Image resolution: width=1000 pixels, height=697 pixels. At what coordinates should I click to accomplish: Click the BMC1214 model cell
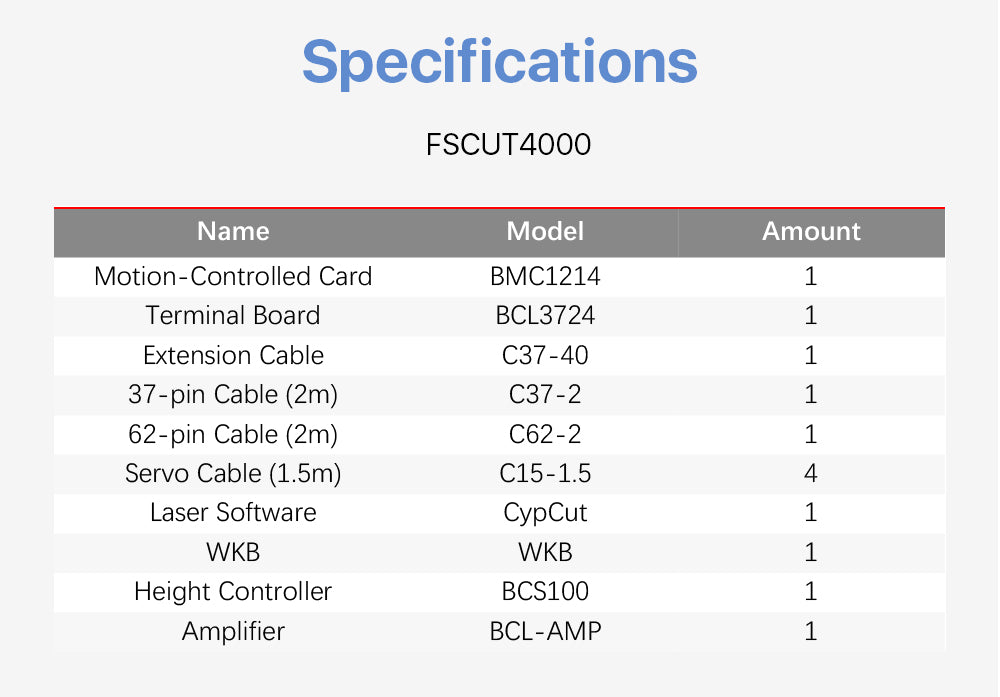[x=545, y=277]
